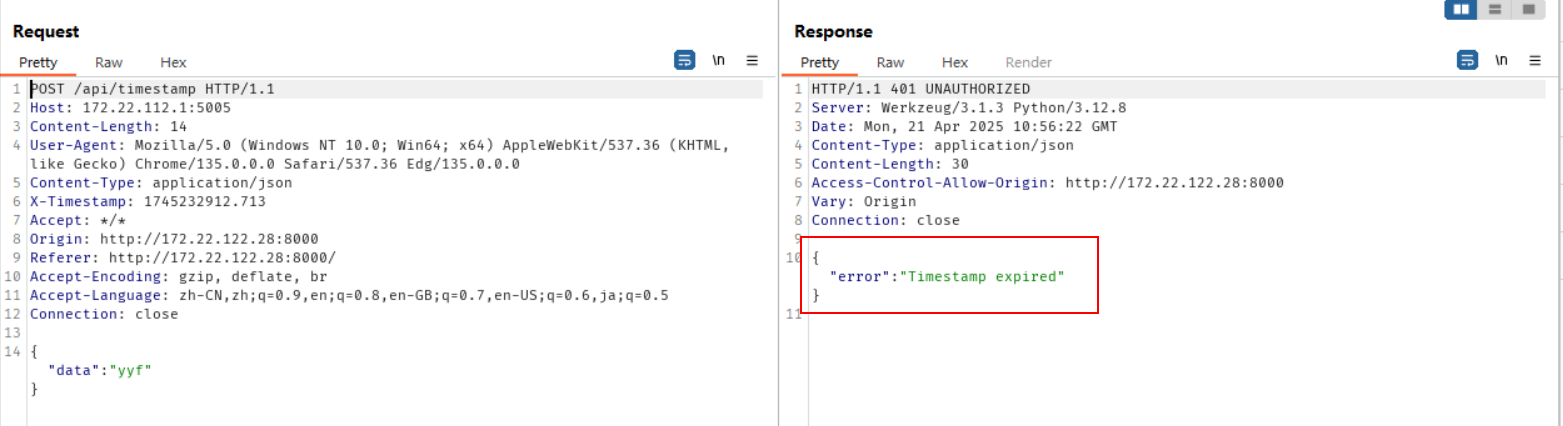1563x426 pixels.
Task: Select side-by-side split layout icon
Action: click(1462, 9)
